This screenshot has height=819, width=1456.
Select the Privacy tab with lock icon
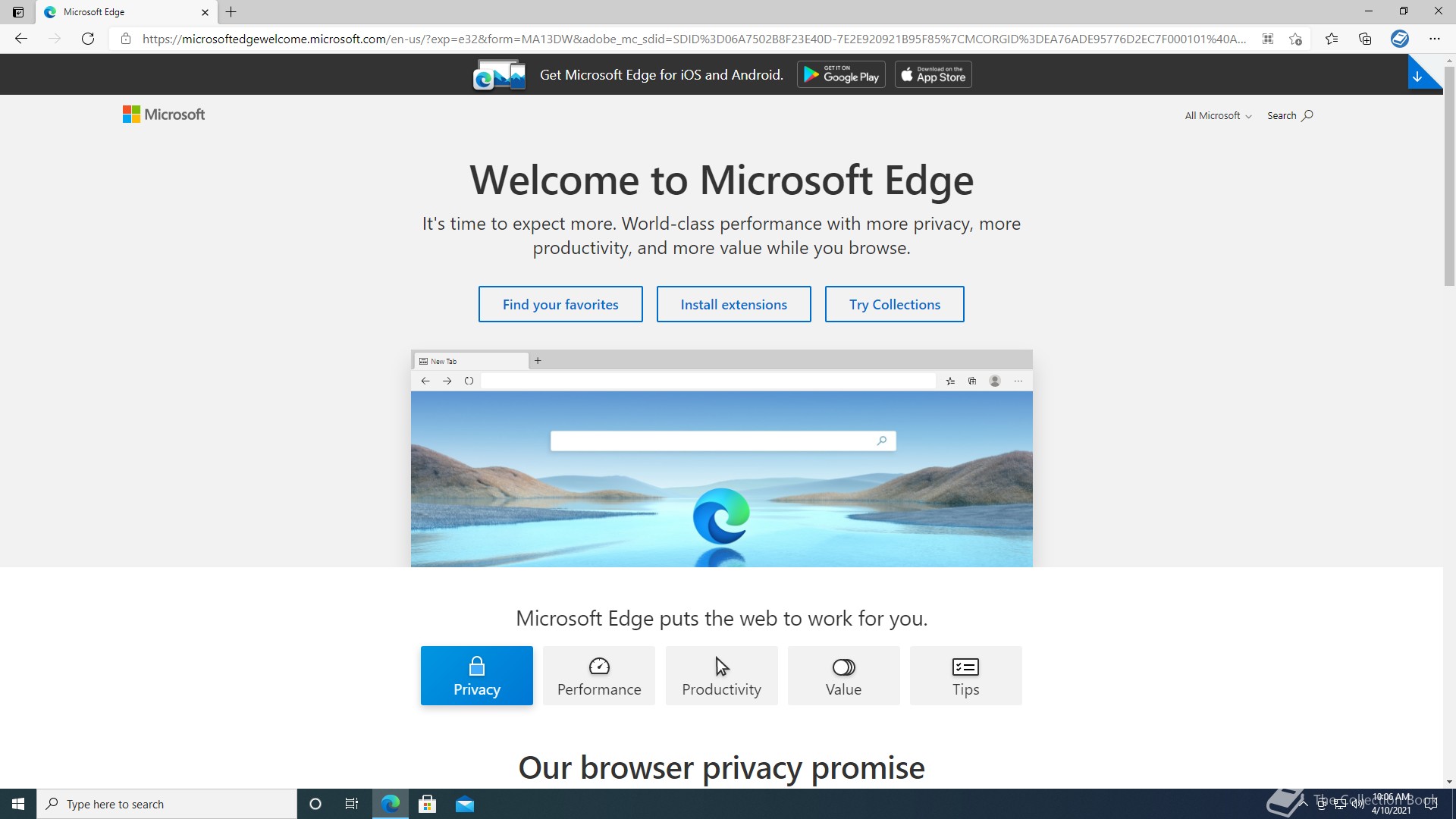pos(477,676)
